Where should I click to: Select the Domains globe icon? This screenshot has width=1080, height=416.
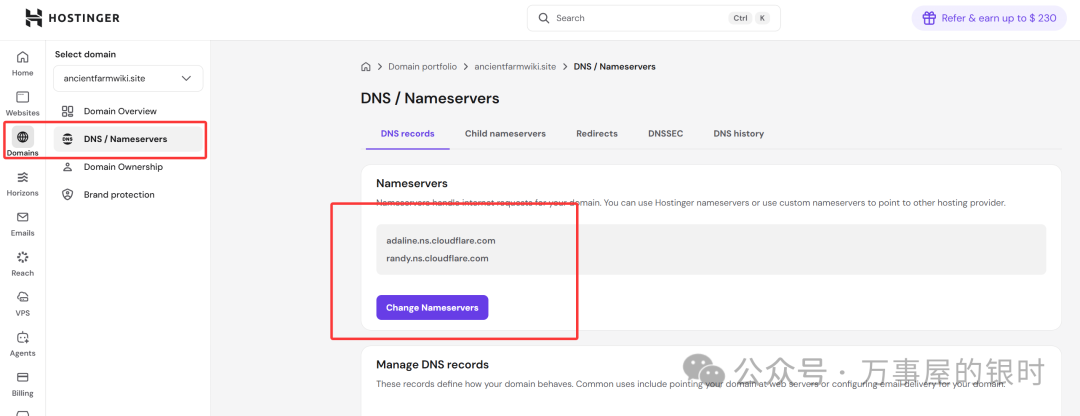click(x=23, y=138)
